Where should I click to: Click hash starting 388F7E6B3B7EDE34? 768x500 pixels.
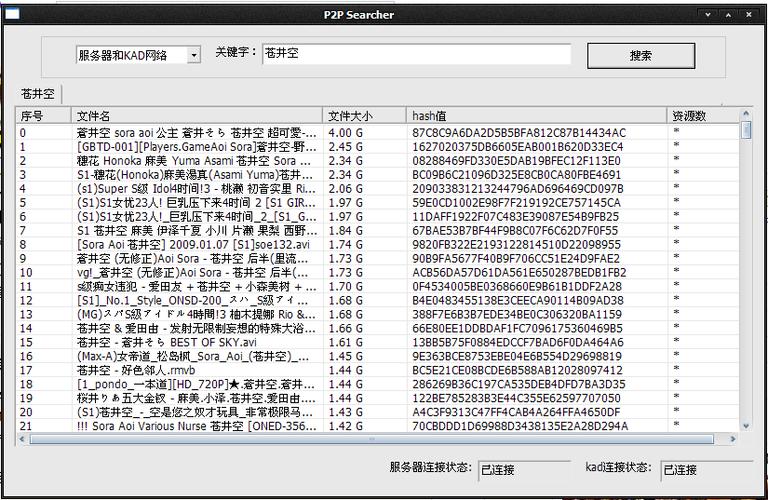517,314
